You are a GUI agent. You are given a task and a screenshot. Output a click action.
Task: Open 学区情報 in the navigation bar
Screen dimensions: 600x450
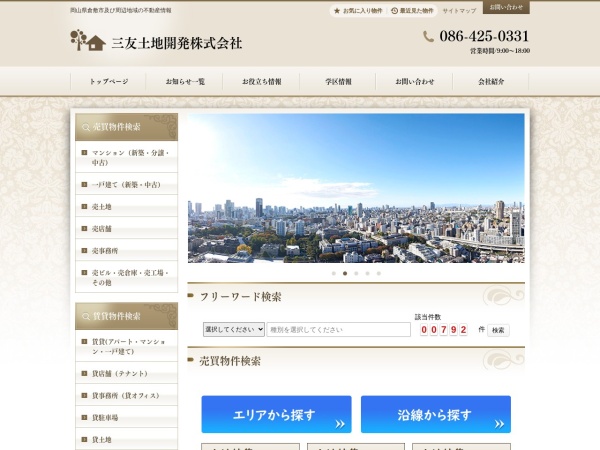coord(338,82)
